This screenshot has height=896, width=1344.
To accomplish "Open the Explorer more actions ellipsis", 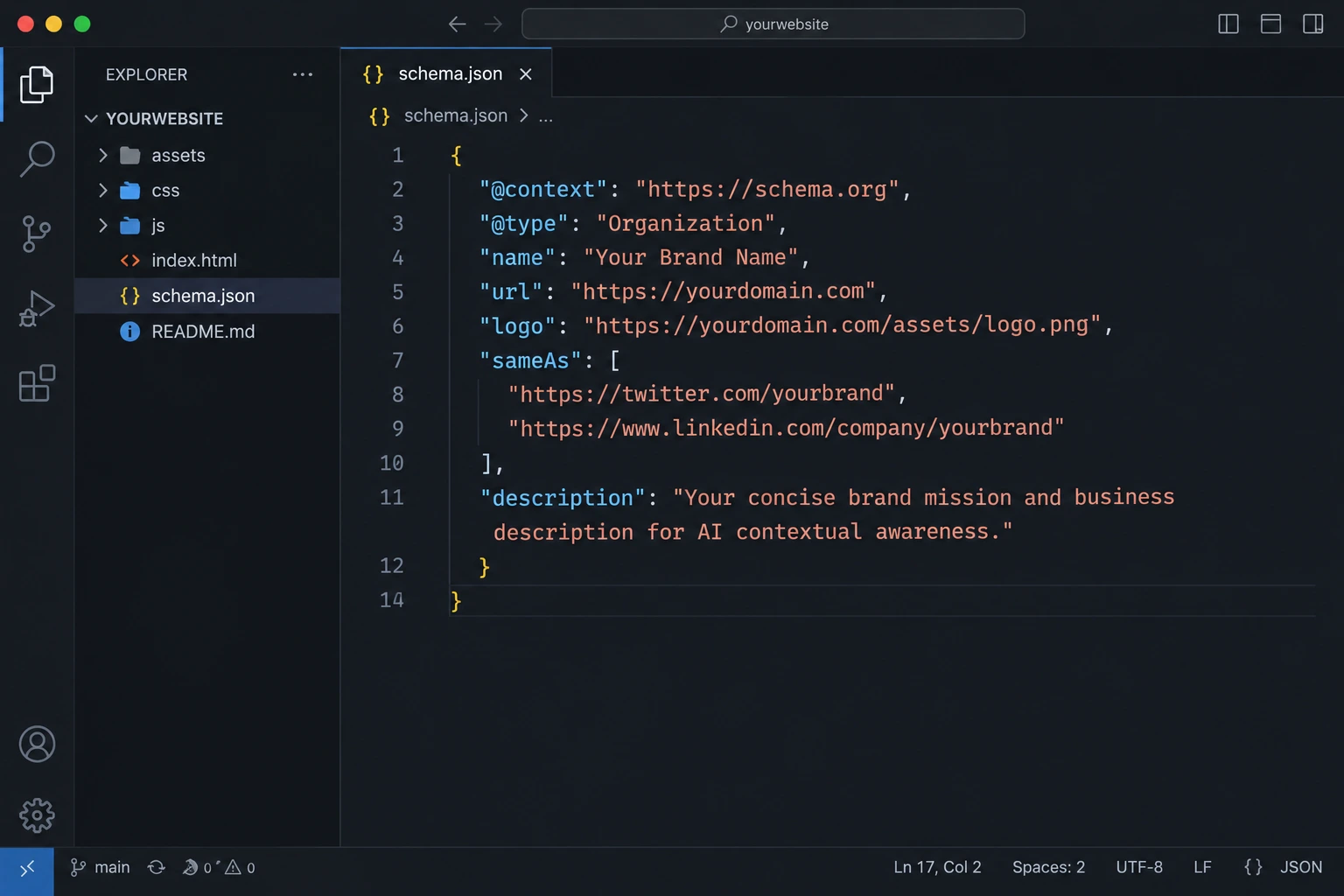I will pos(303,74).
